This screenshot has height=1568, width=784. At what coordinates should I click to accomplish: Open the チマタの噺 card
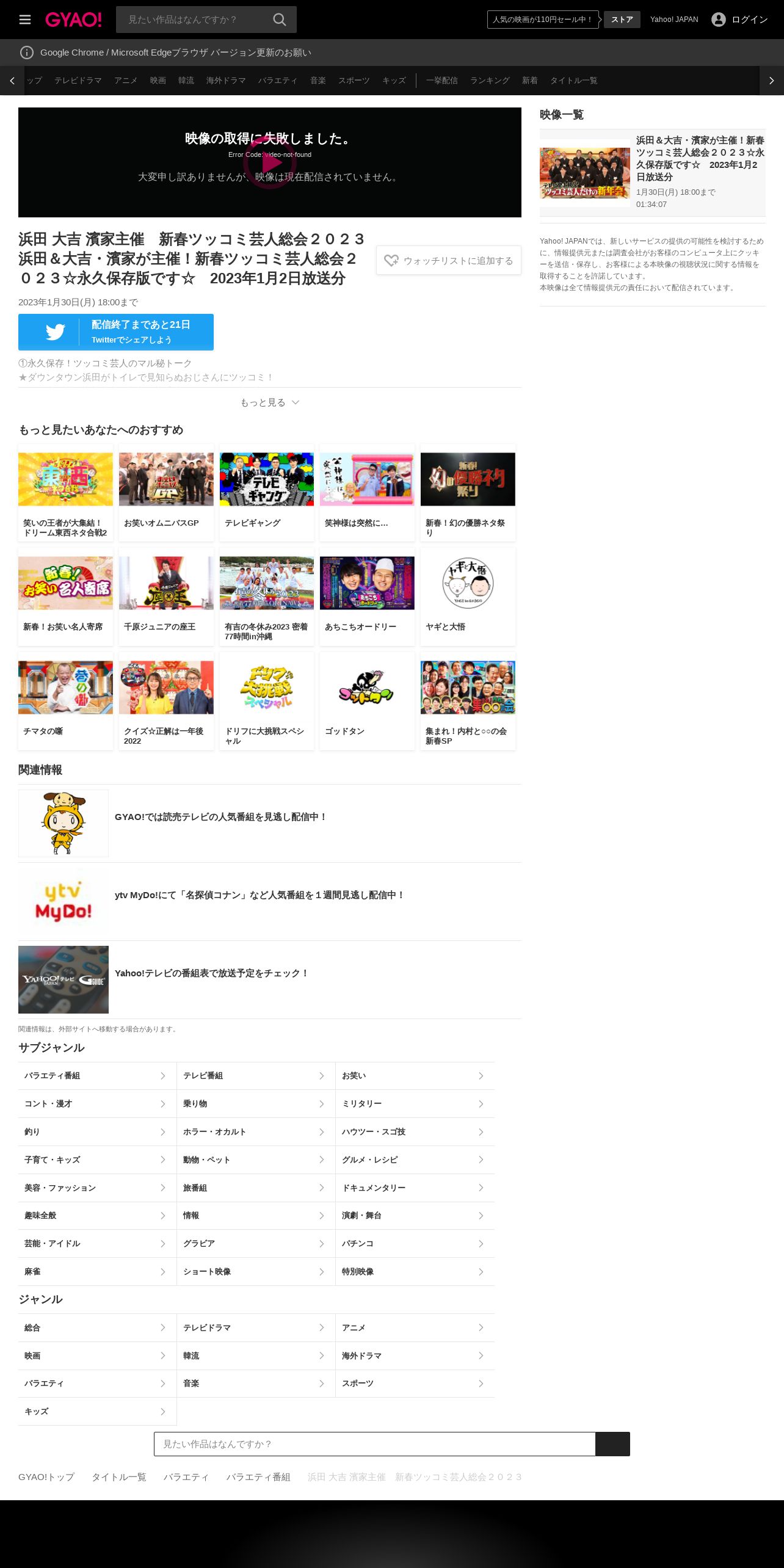[65, 701]
